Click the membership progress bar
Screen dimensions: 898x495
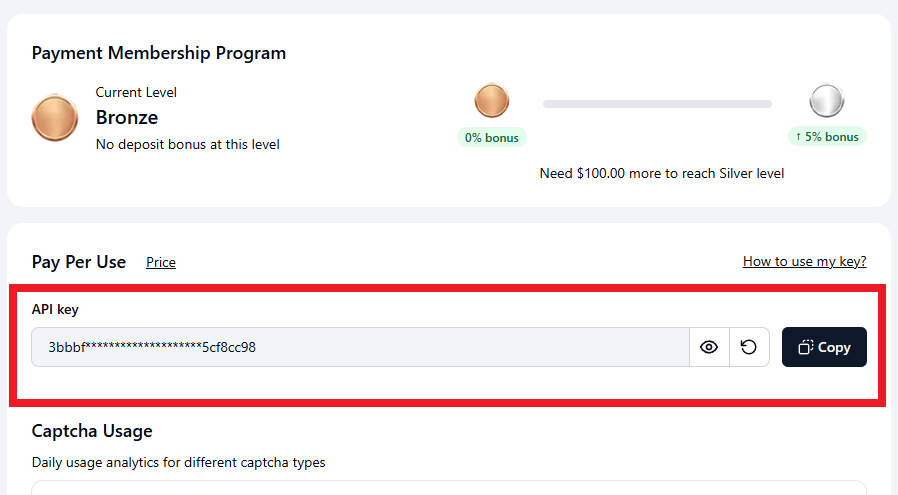[x=657, y=104]
